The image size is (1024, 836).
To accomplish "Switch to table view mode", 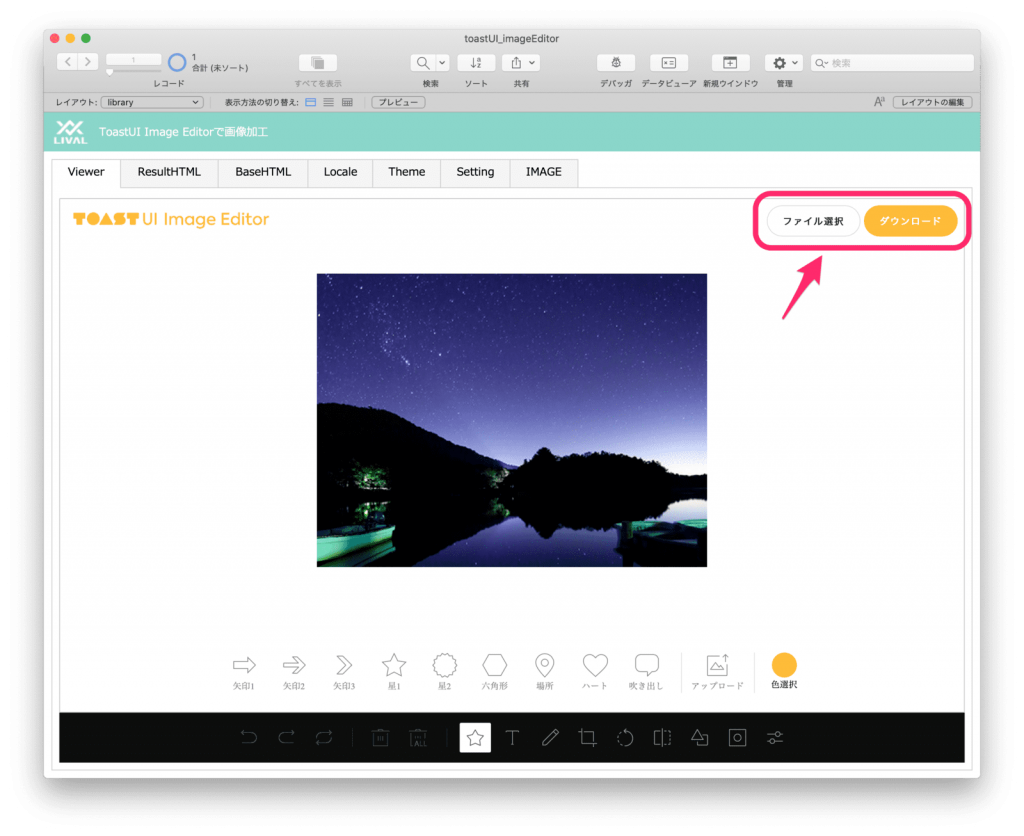I will [347, 103].
